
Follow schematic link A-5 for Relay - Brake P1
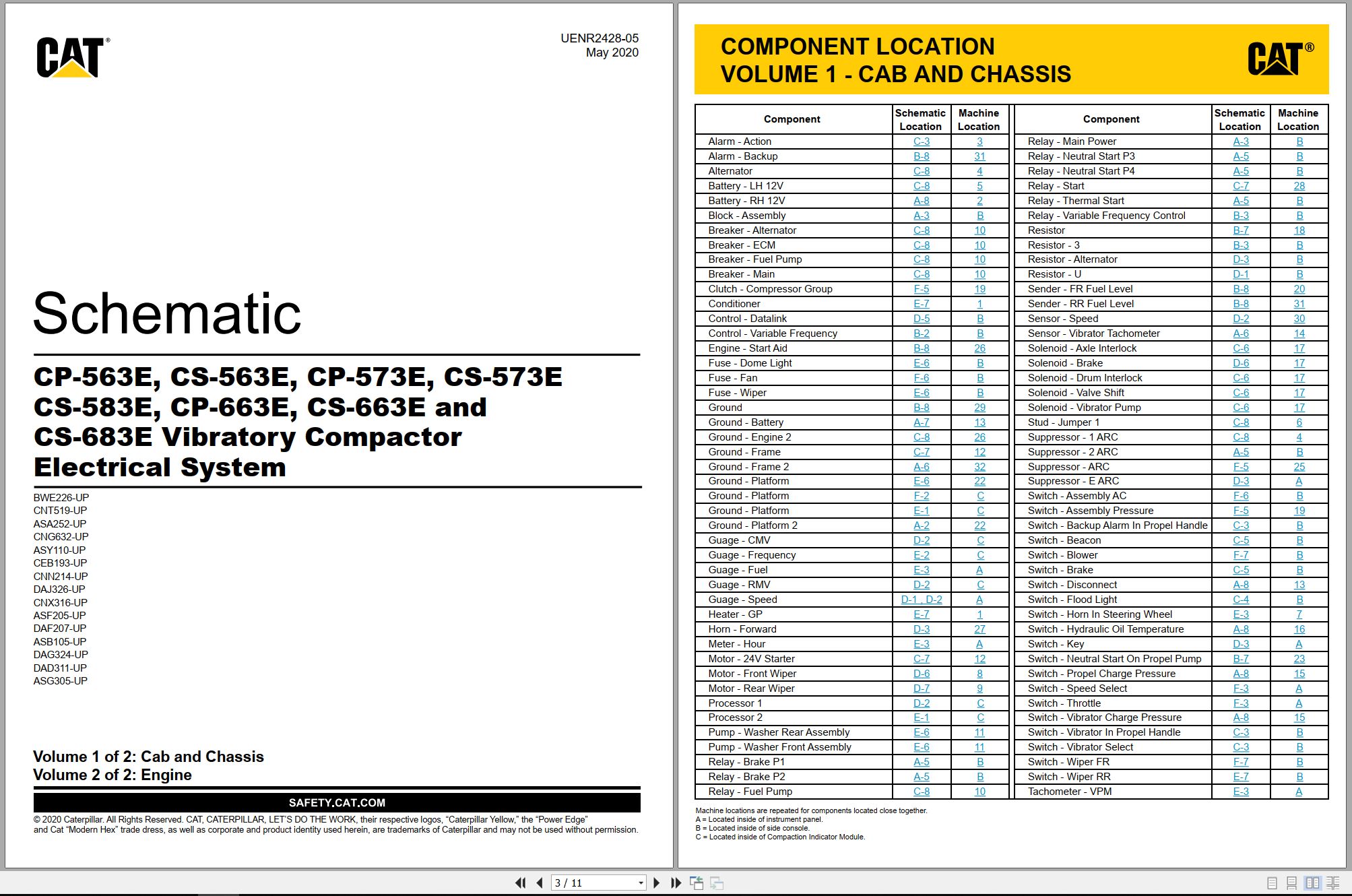coord(922,762)
